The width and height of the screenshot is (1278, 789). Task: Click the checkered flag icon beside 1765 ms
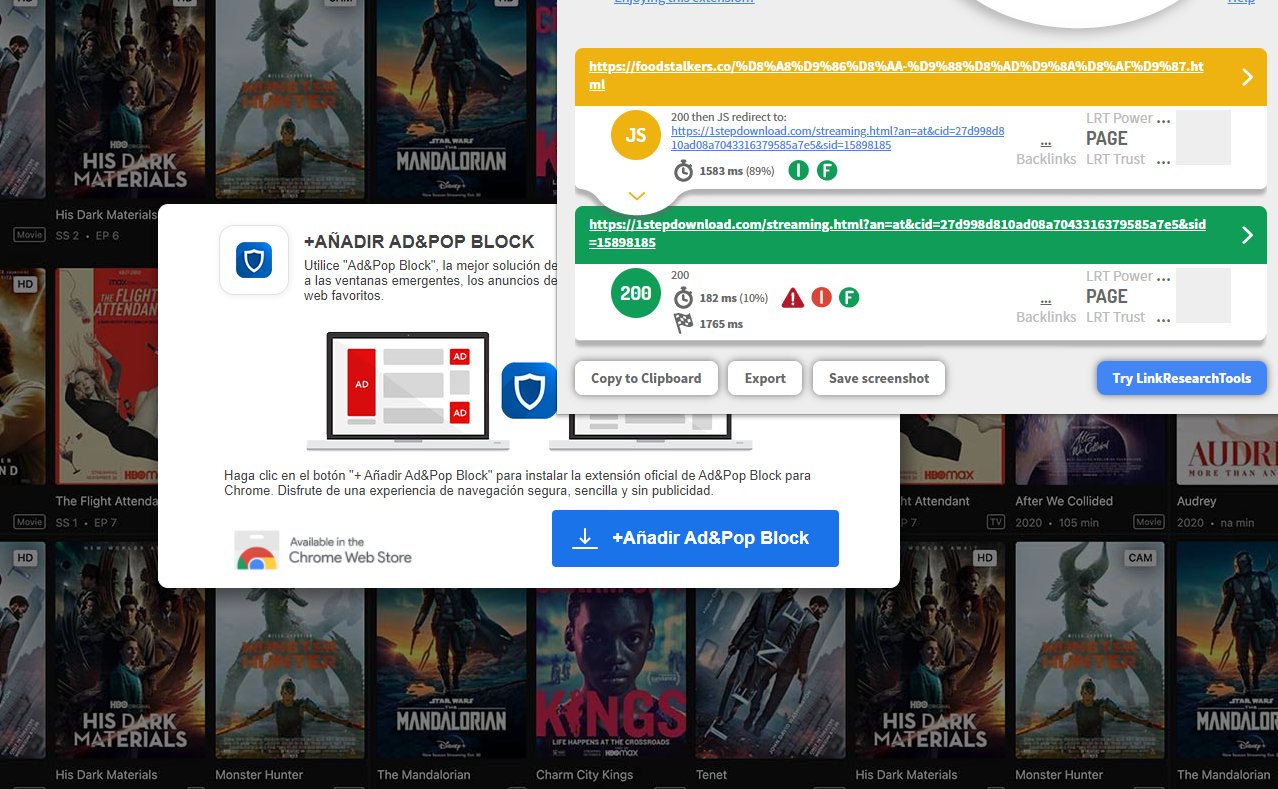pyautogui.click(x=683, y=323)
